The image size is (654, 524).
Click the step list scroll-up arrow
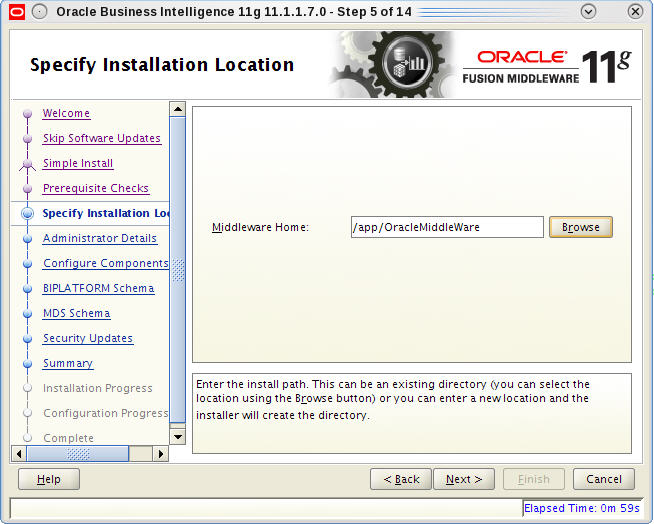pyautogui.click(x=178, y=109)
